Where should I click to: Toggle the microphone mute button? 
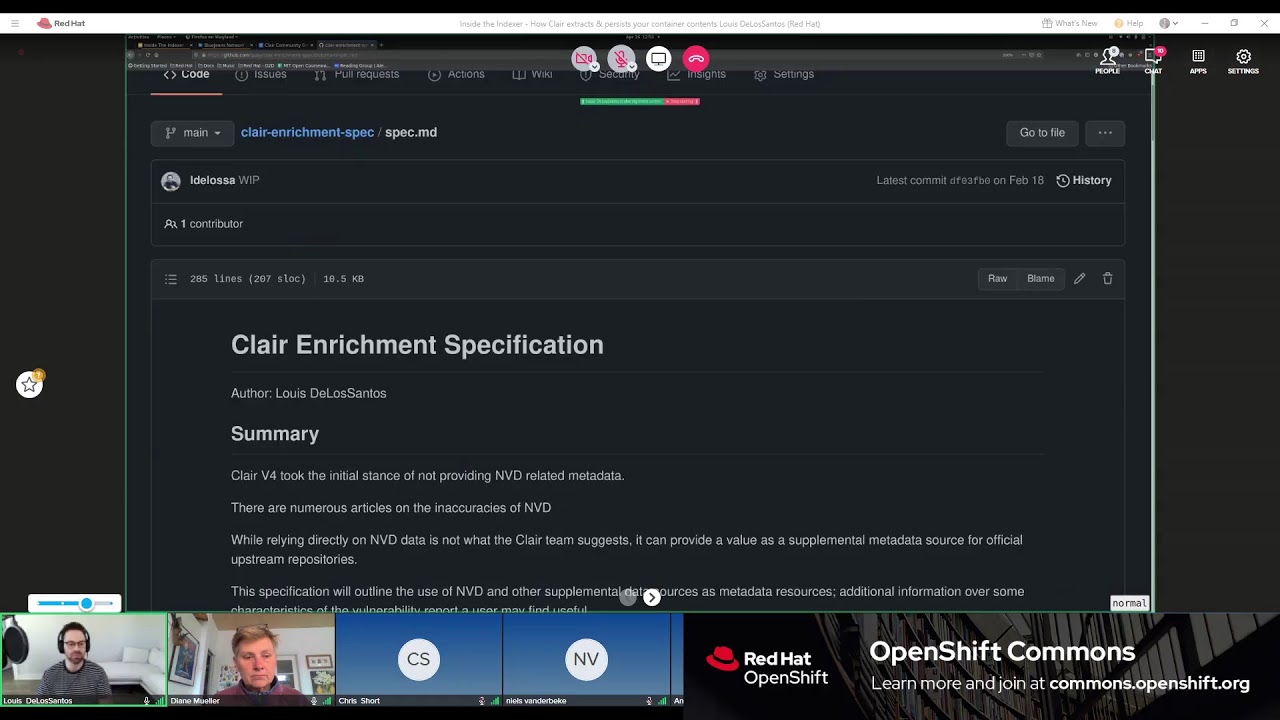[621, 59]
